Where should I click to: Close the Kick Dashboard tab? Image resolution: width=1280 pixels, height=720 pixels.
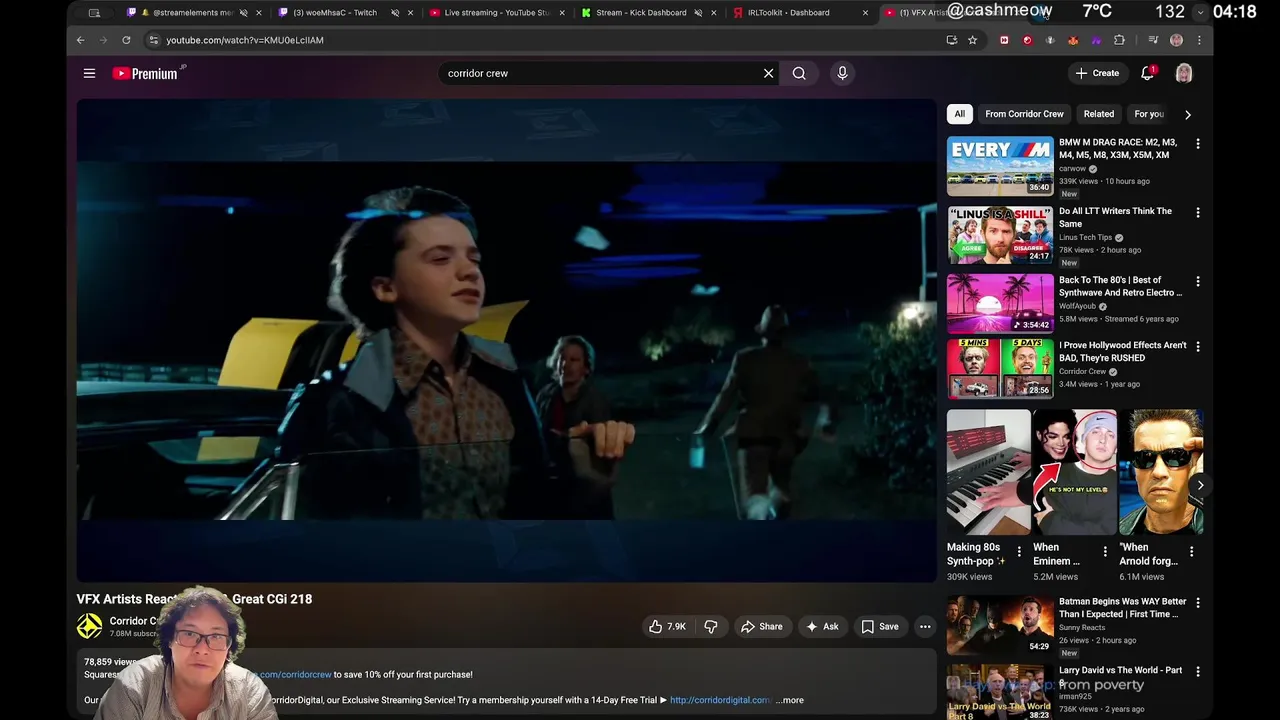pyautogui.click(x=714, y=13)
